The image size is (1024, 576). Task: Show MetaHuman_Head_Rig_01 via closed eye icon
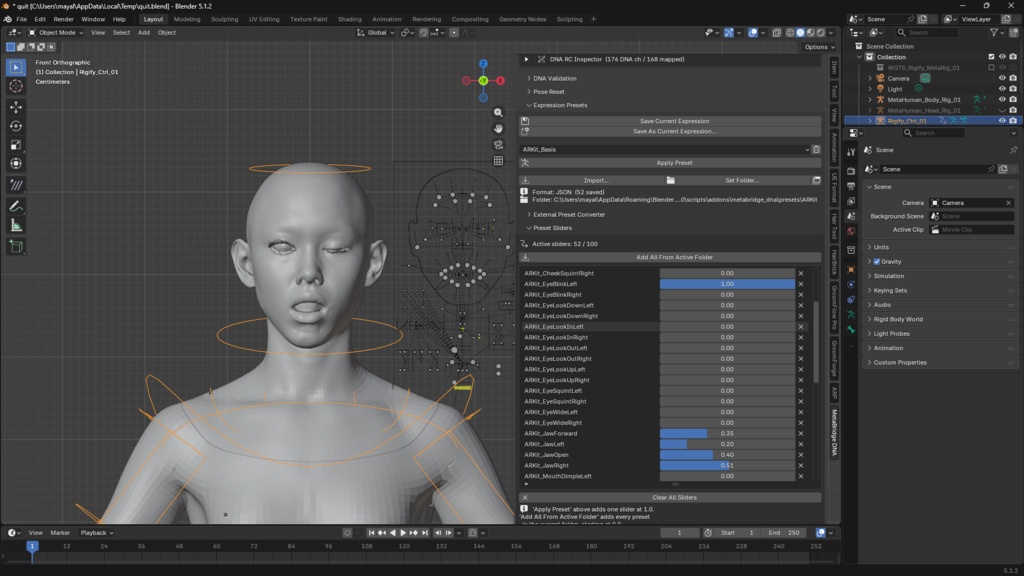pyautogui.click(x=1002, y=110)
